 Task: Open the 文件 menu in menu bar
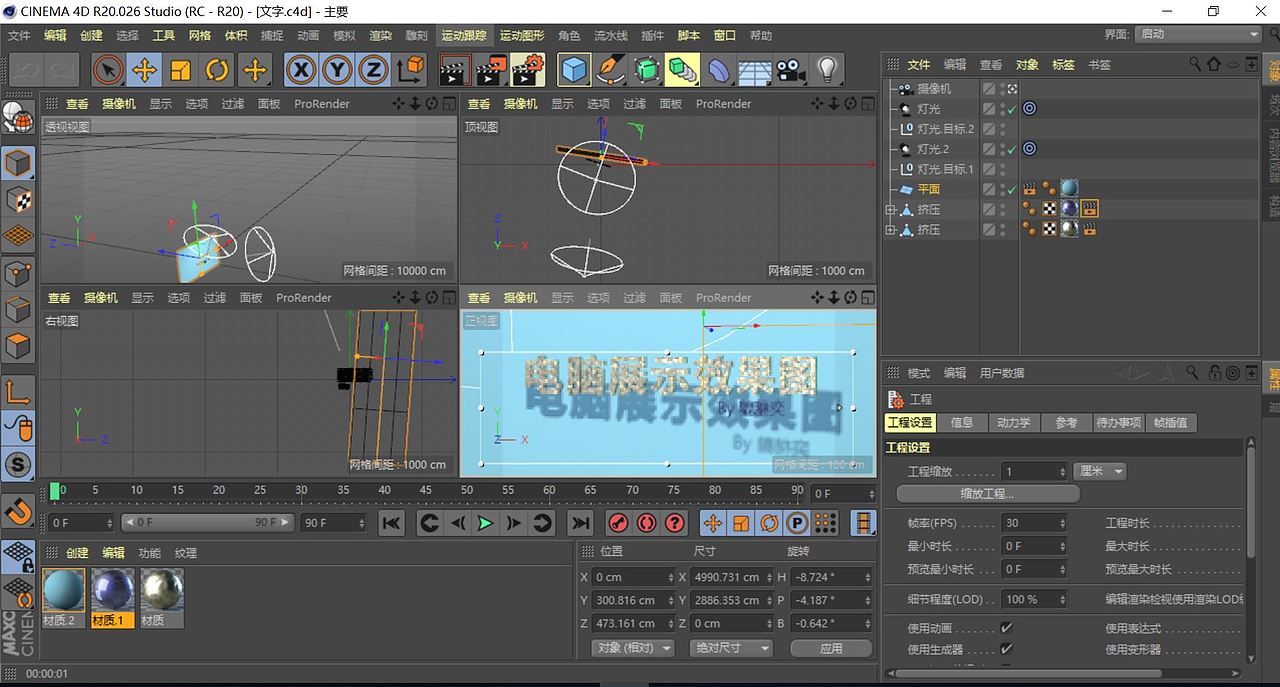(19, 35)
